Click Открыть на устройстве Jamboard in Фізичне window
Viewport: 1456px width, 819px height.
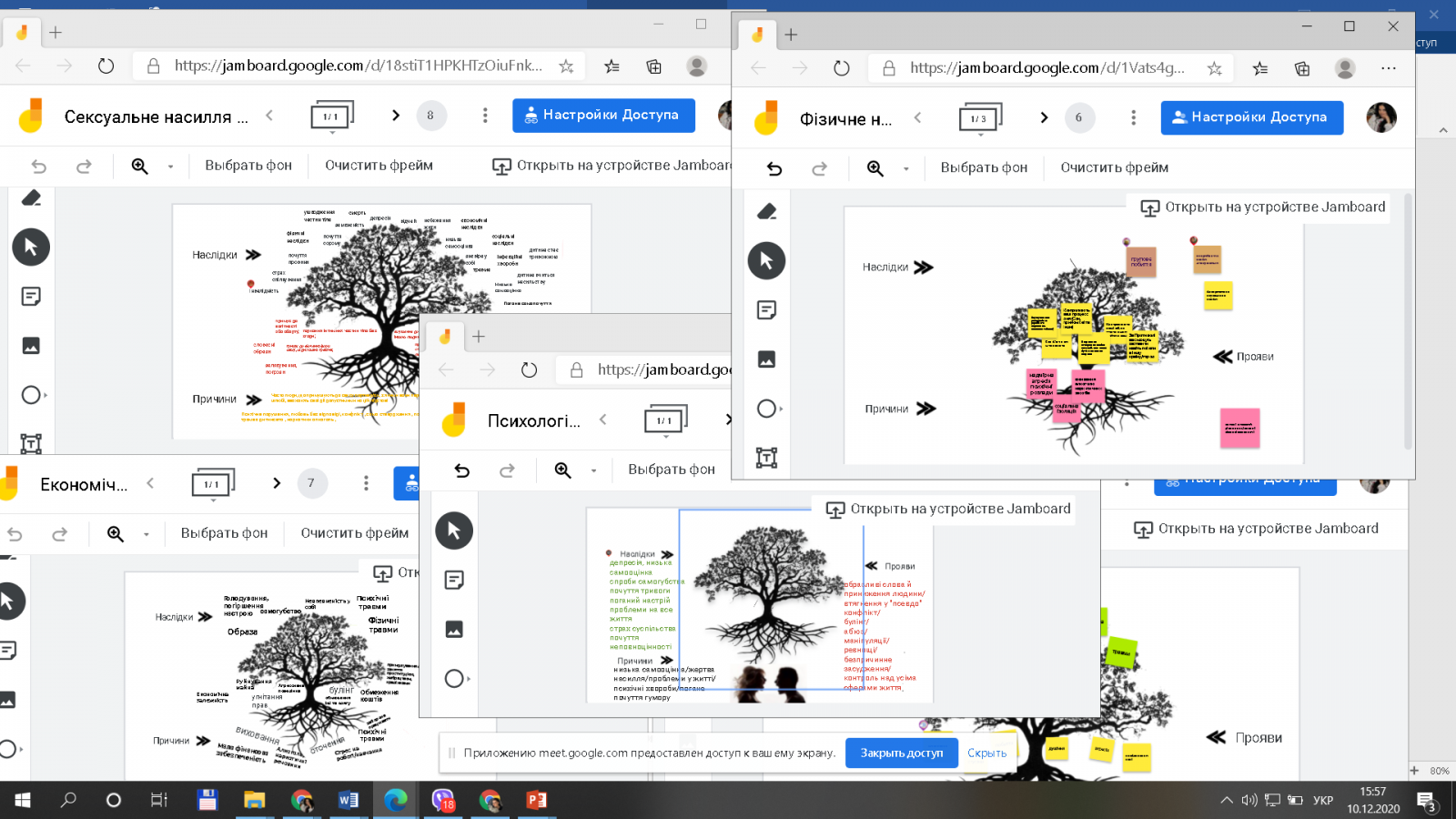[1262, 207]
